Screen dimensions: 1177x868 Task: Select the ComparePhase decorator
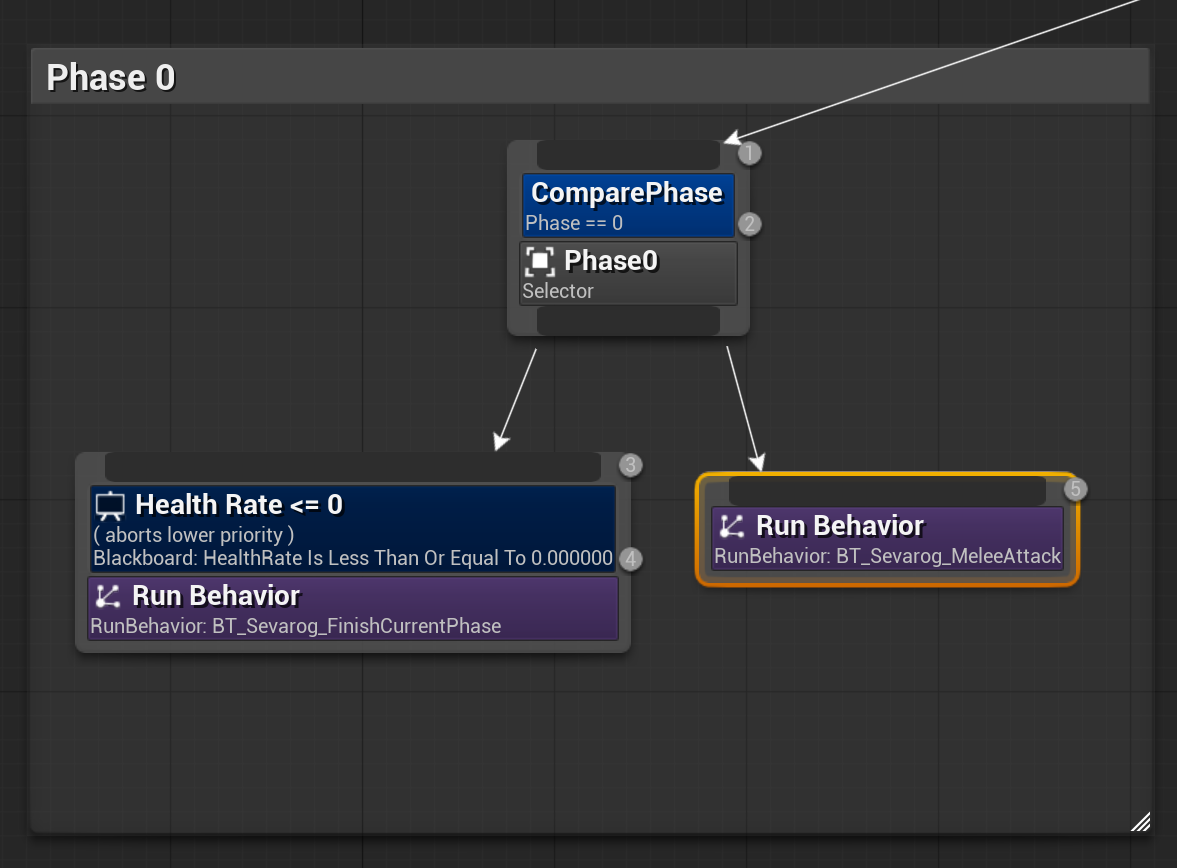click(628, 205)
